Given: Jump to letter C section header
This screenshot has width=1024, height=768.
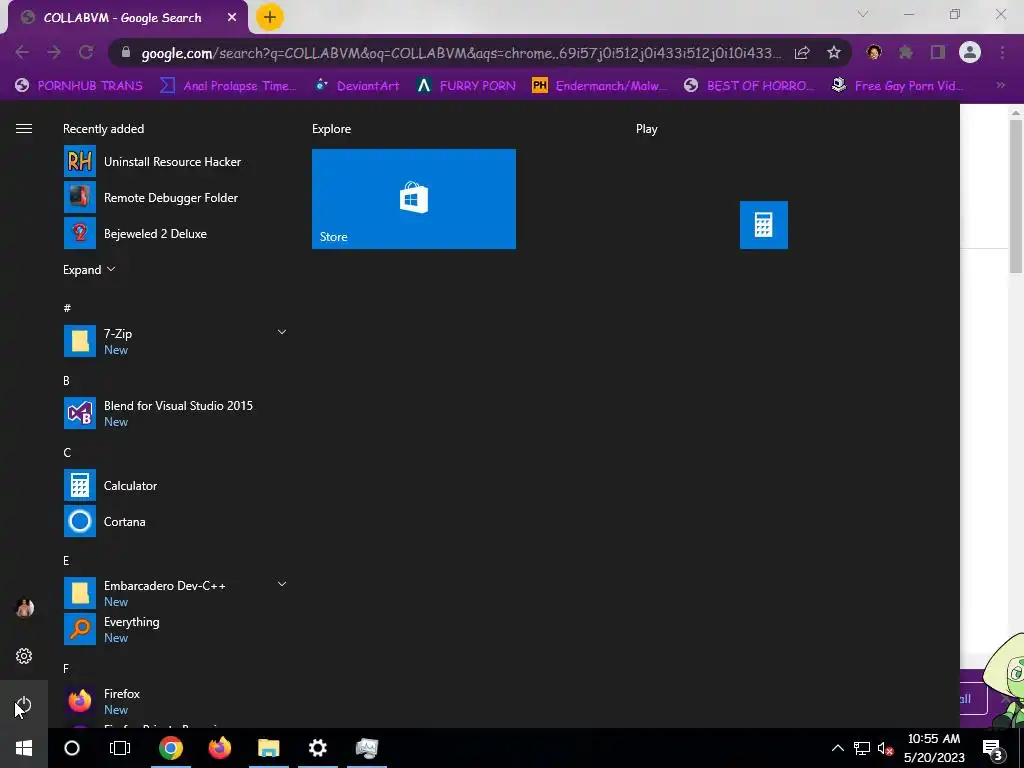Looking at the screenshot, I should coord(67,453).
